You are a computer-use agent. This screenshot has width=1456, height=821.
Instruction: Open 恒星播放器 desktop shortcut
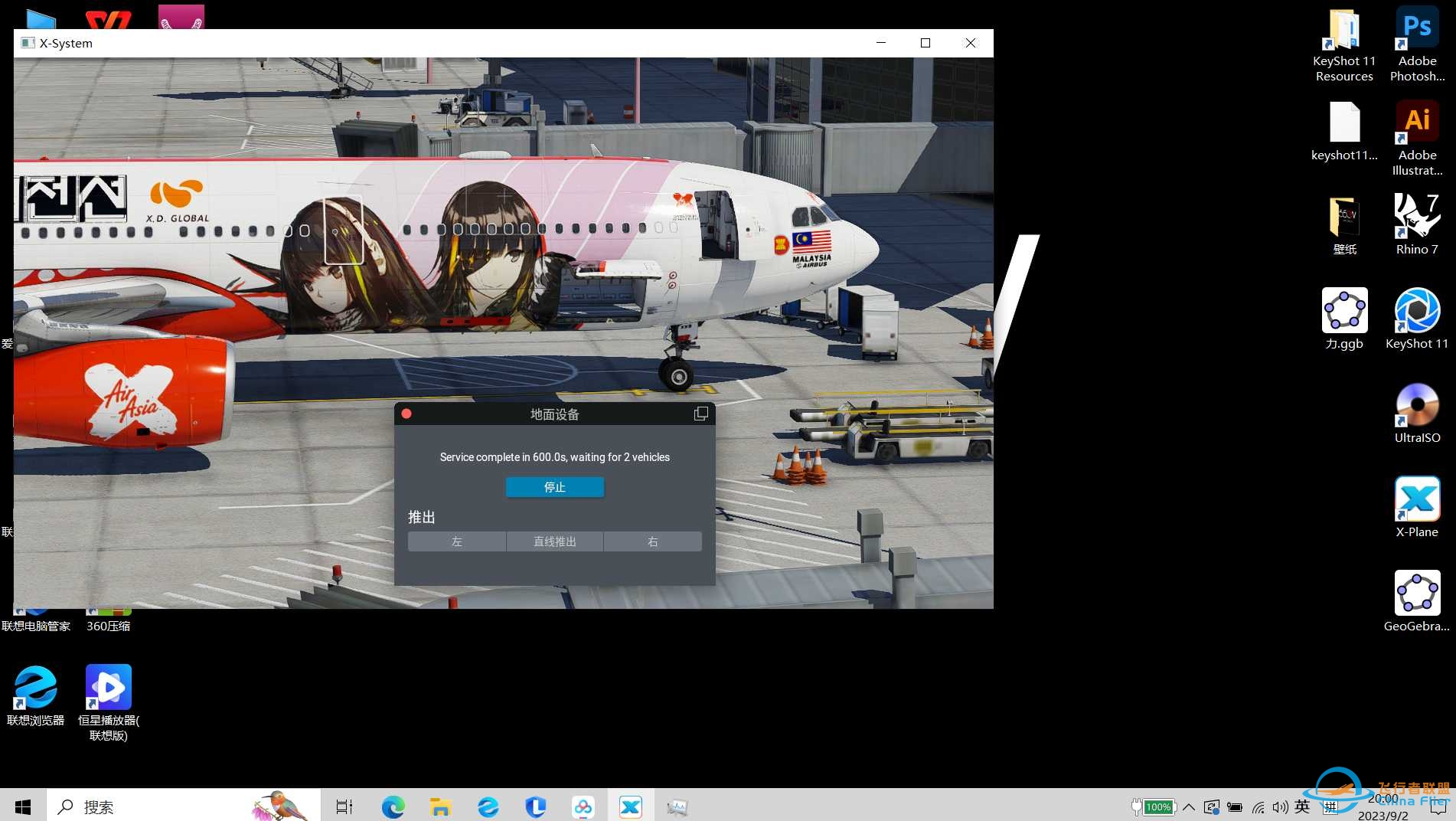[x=109, y=703]
